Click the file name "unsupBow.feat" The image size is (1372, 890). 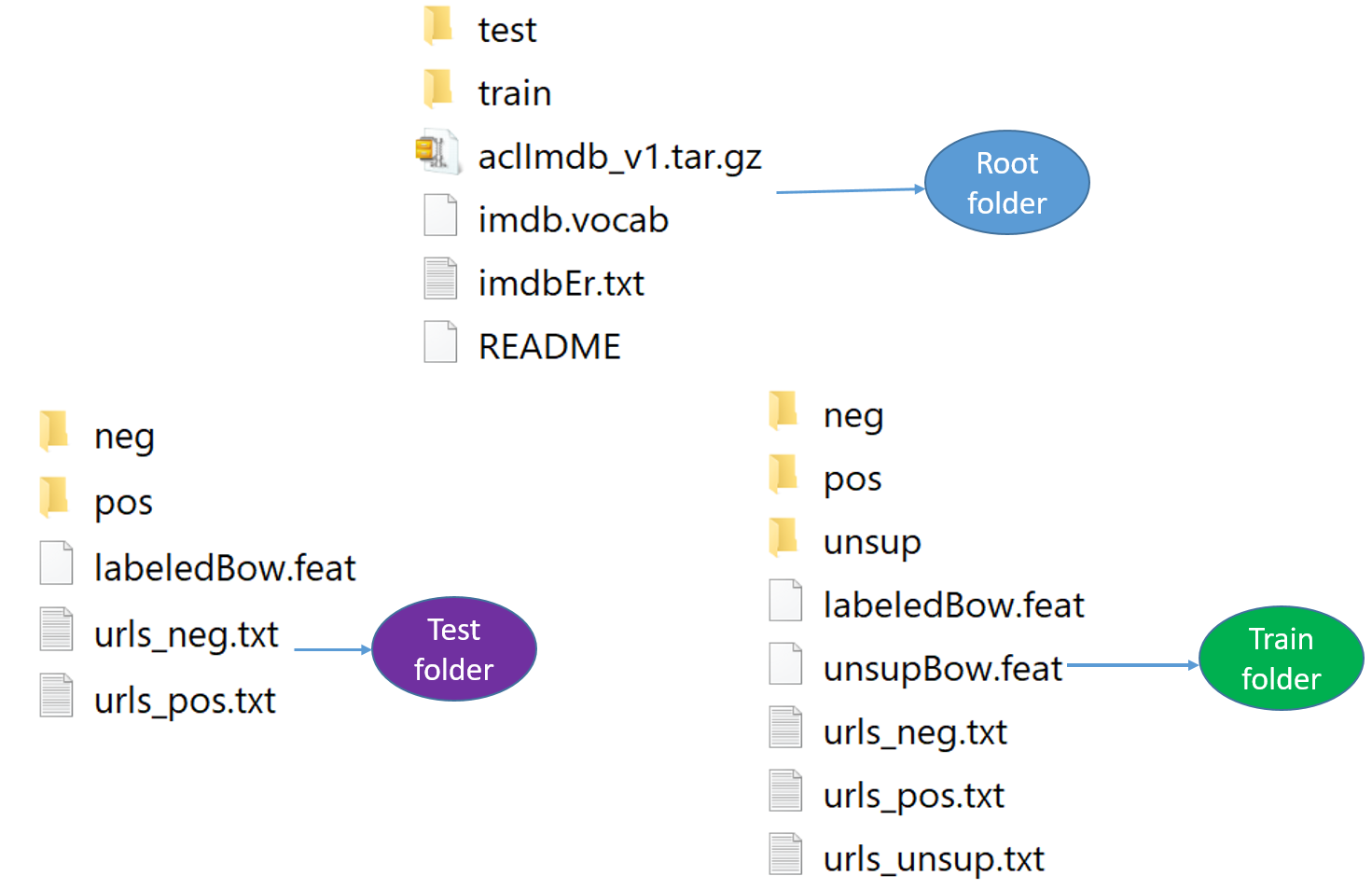[x=943, y=670]
